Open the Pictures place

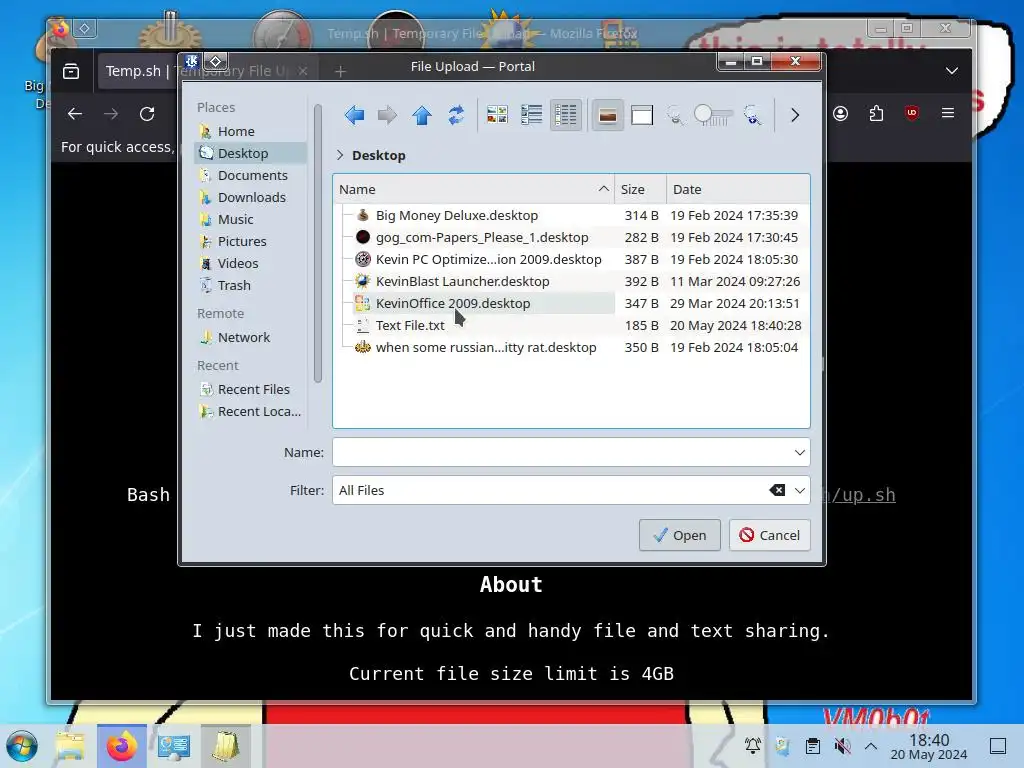click(x=250, y=242)
